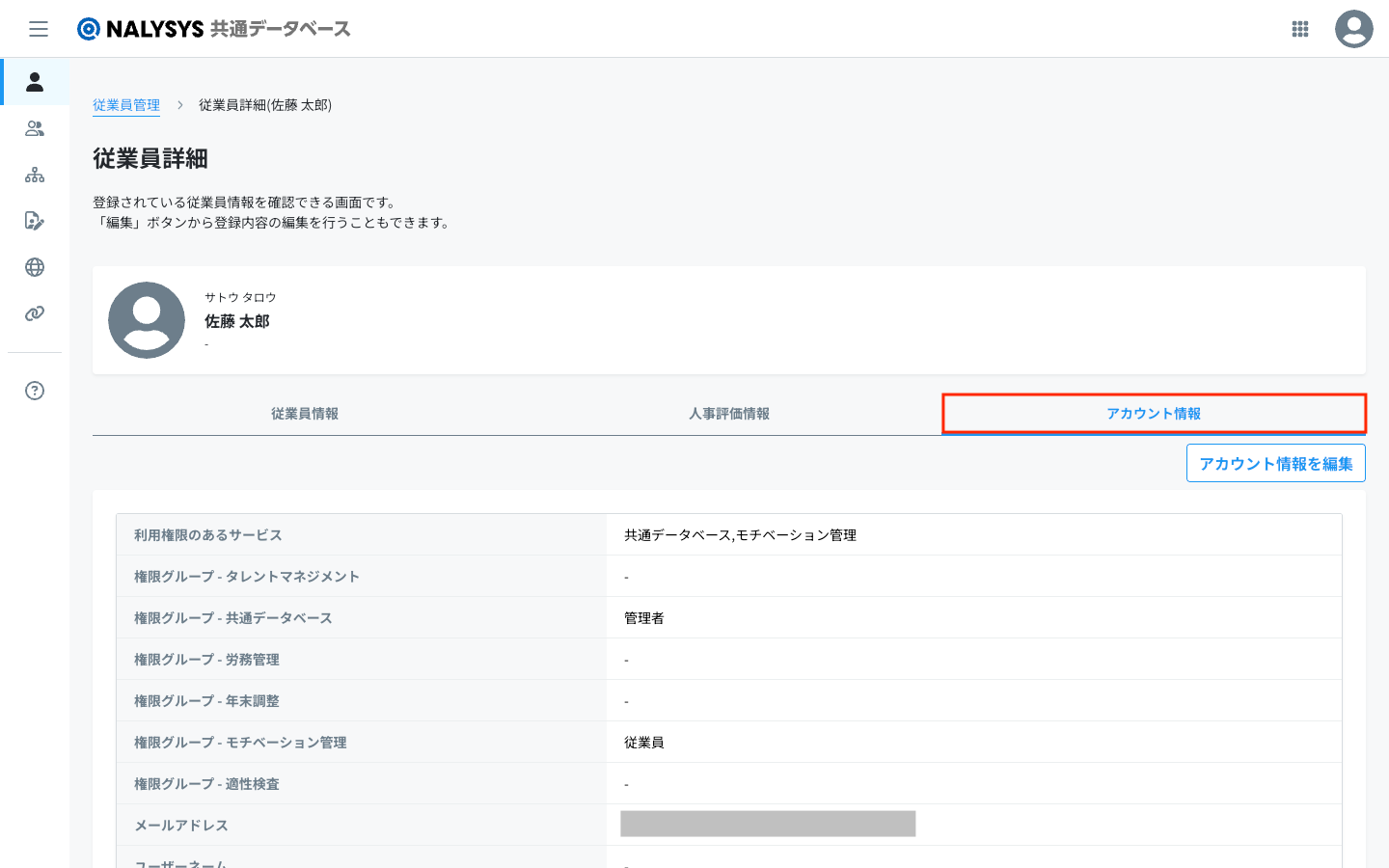Select the single-person employee sidebar icon
Image resolution: width=1389 pixels, height=868 pixels.
pyautogui.click(x=35, y=82)
